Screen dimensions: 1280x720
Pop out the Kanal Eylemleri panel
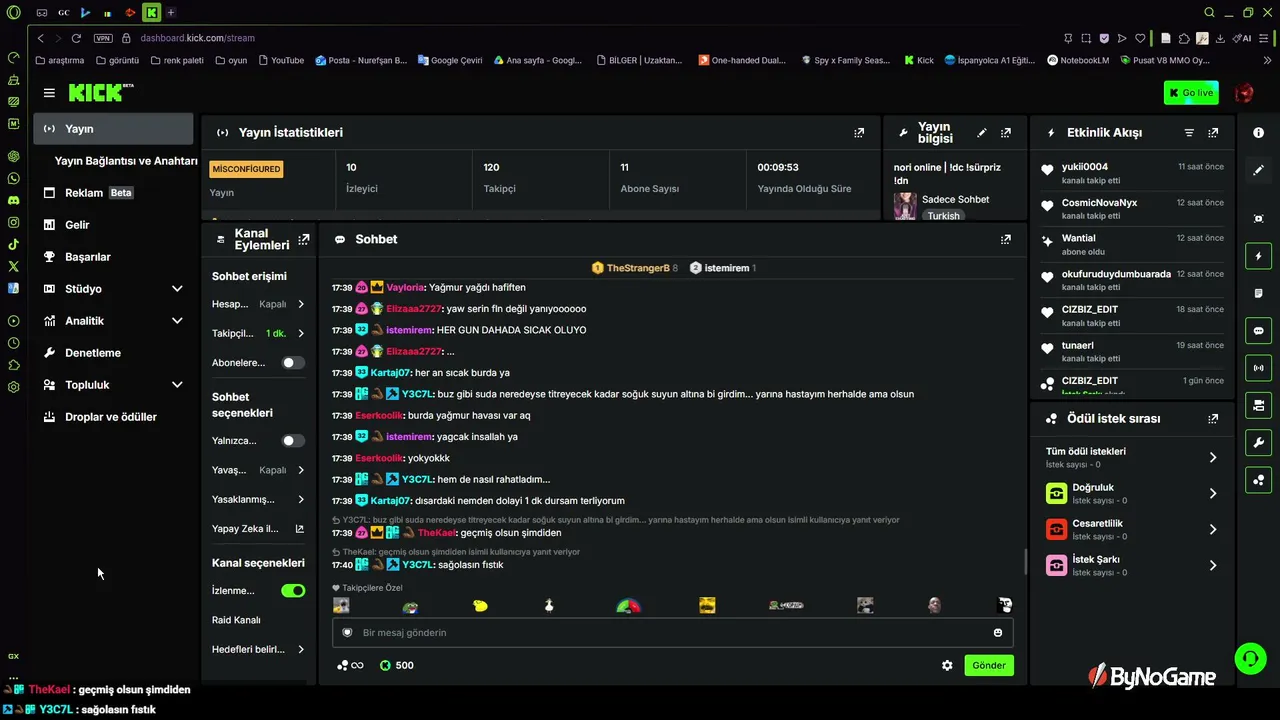(x=304, y=239)
